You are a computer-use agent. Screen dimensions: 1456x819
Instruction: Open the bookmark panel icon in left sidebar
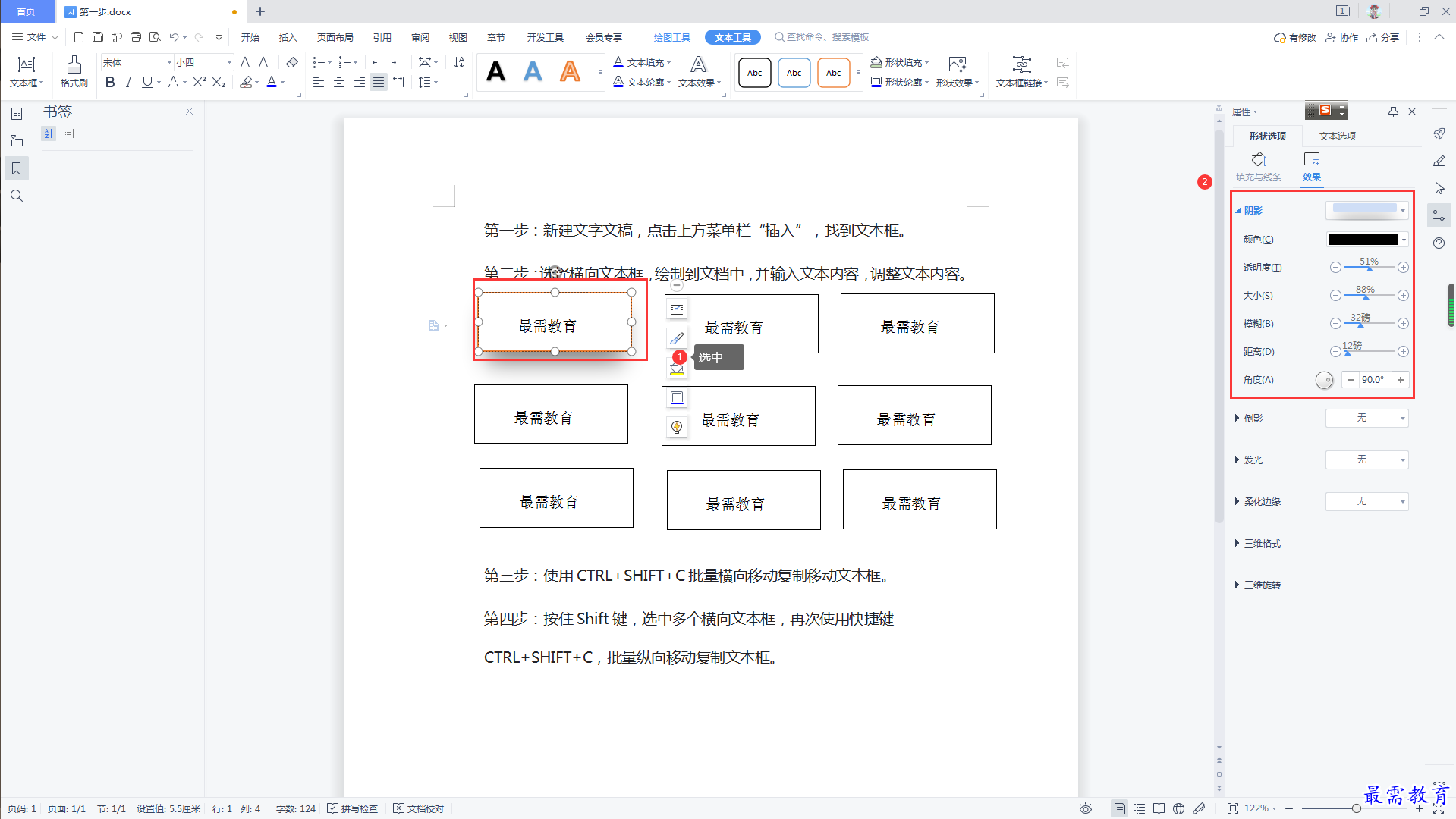click(16, 168)
